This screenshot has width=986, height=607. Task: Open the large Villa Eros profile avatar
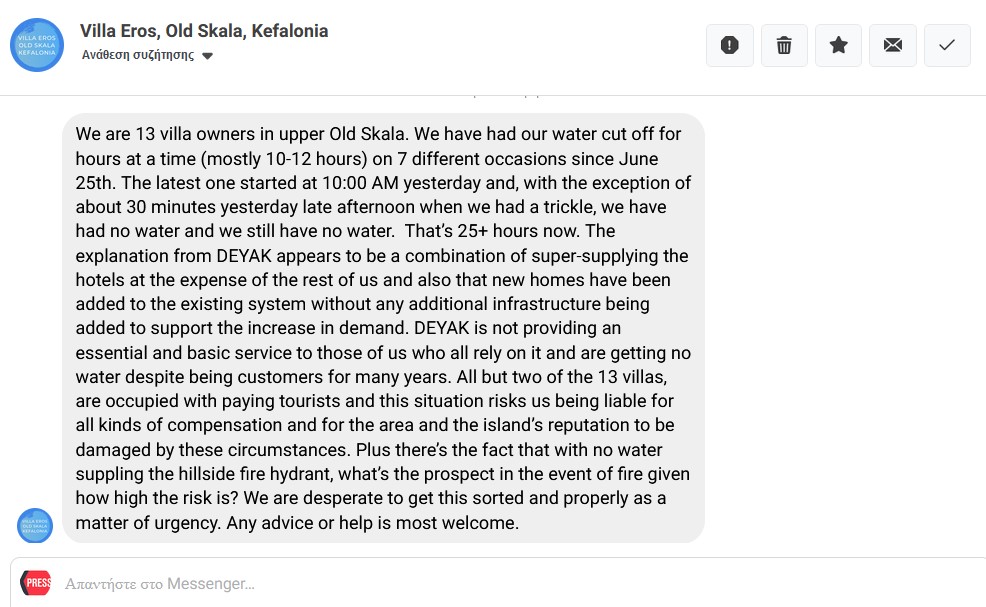[36, 45]
